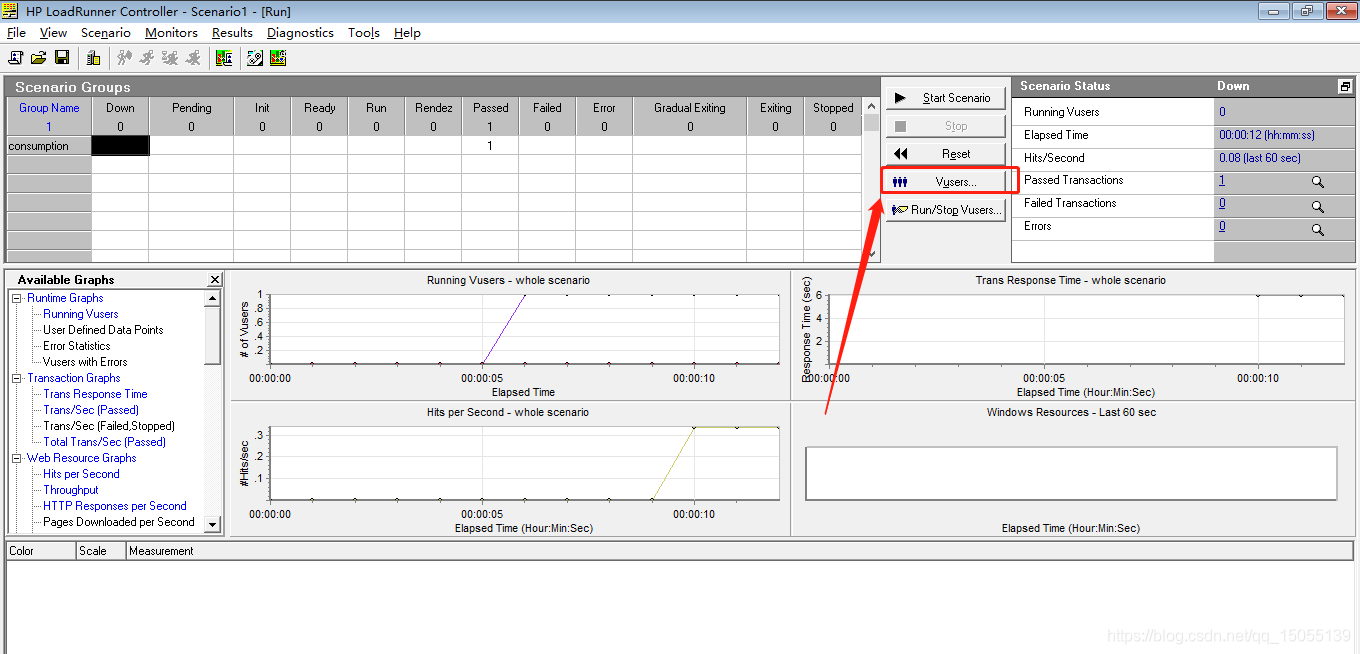
Task: Click the Errors count link
Action: pyautogui.click(x=1222, y=226)
